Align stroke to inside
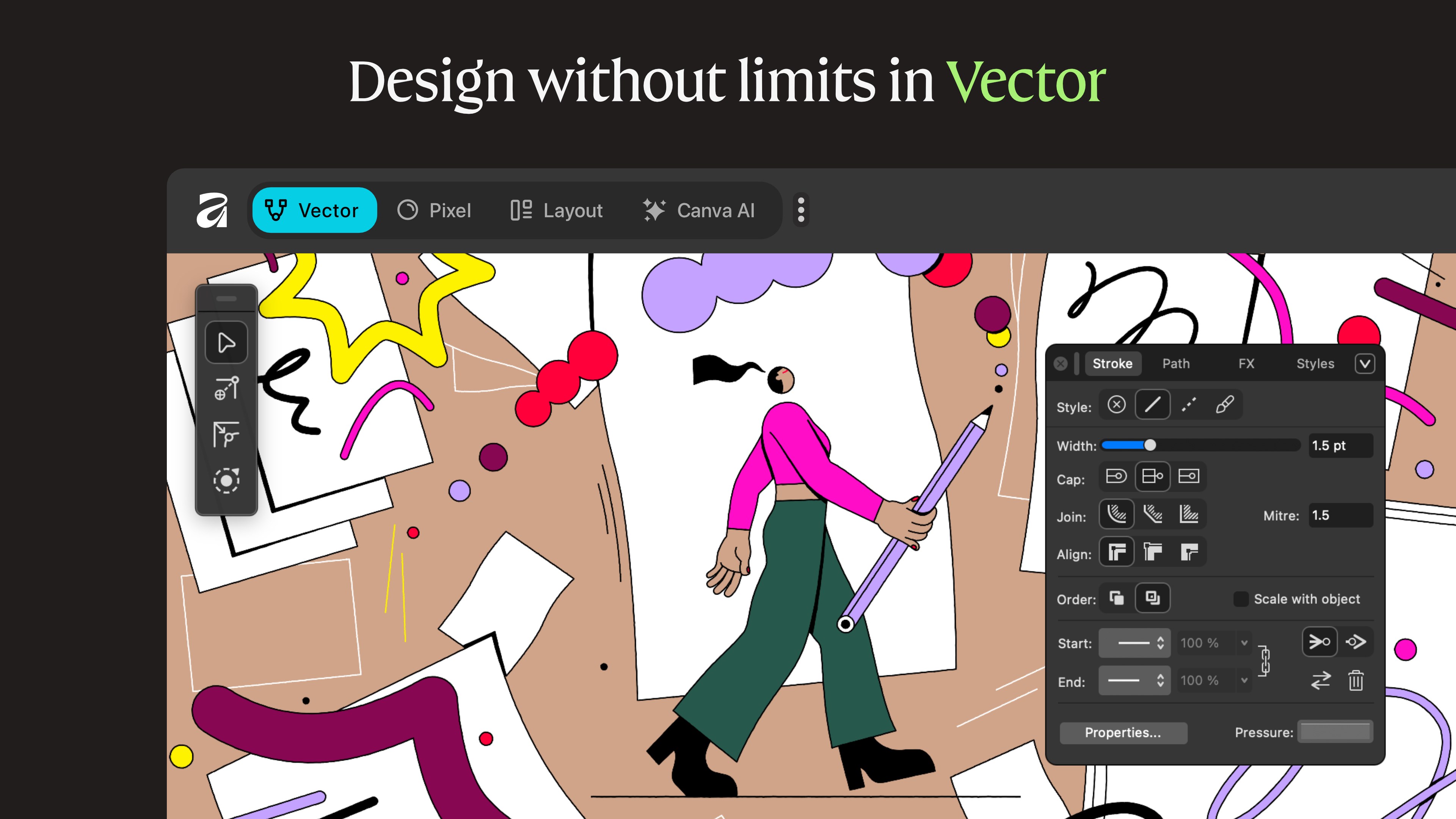 [1153, 552]
